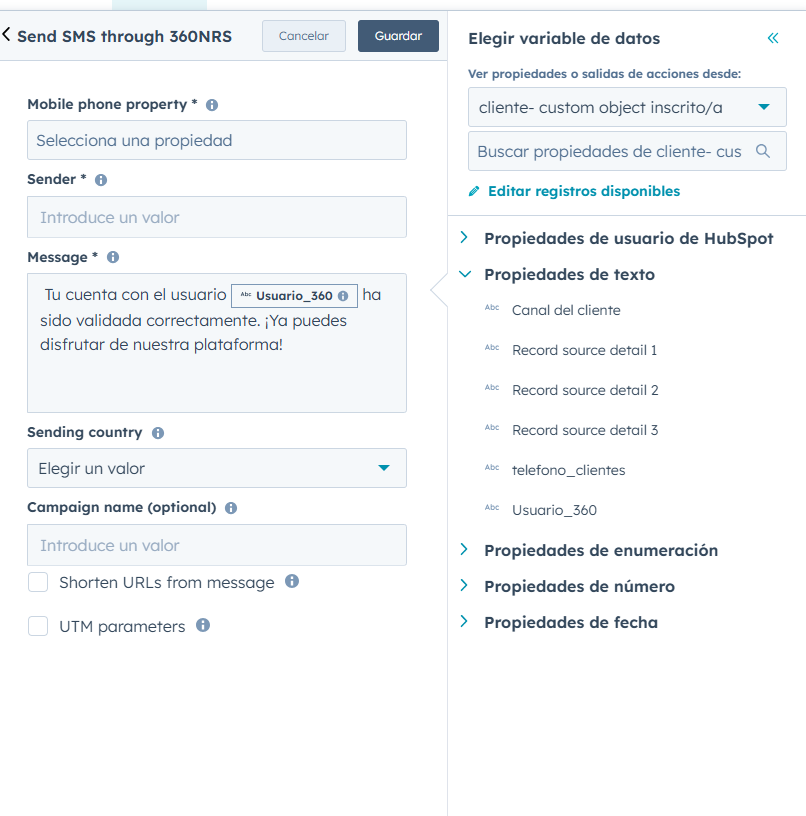Click info icon next to Message label
The width and height of the screenshot is (806, 816).
(113, 258)
